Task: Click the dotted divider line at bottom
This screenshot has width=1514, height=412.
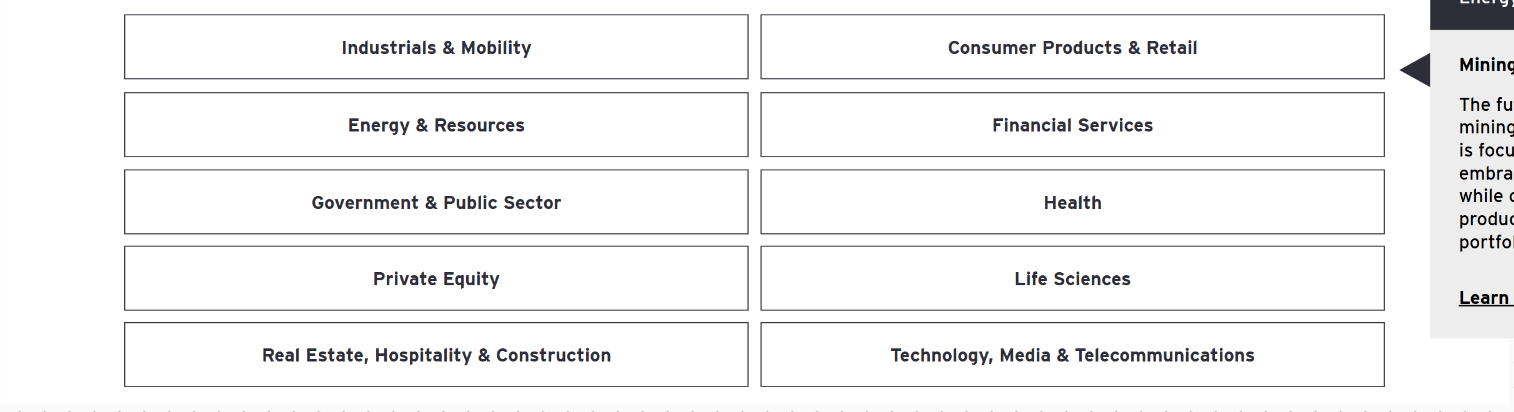Action: point(700,408)
